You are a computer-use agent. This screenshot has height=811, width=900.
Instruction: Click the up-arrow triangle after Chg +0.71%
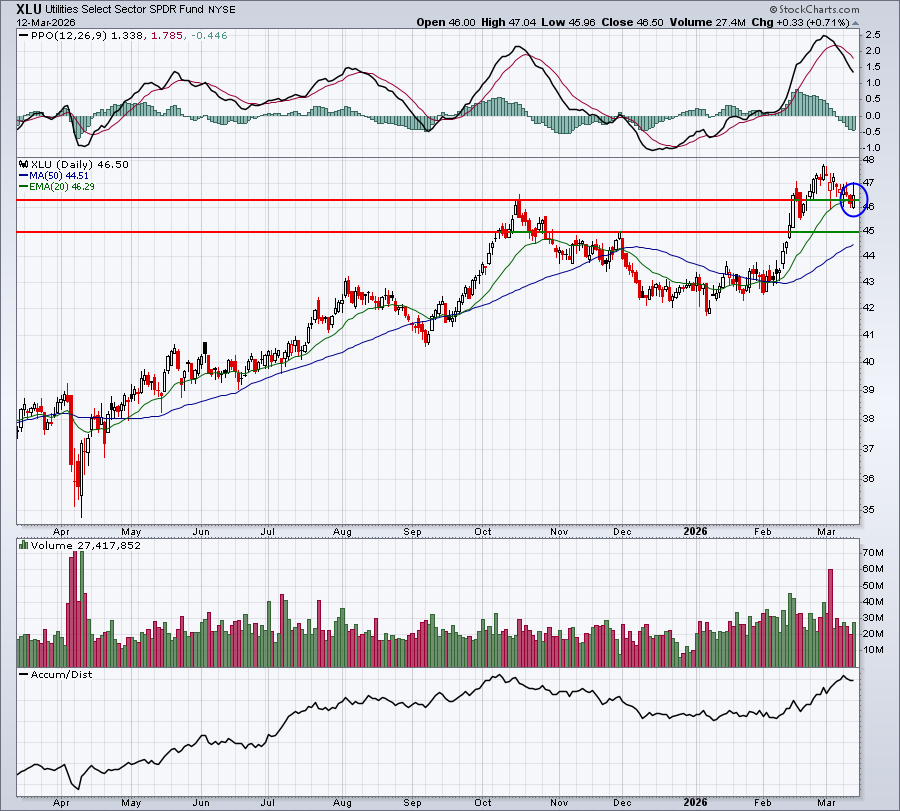(856, 23)
